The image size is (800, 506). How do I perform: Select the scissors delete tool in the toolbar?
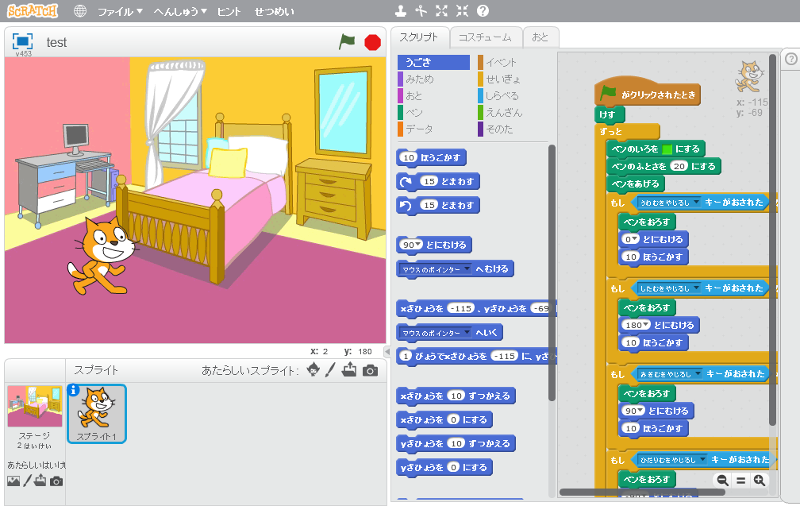click(x=420, y=11)
